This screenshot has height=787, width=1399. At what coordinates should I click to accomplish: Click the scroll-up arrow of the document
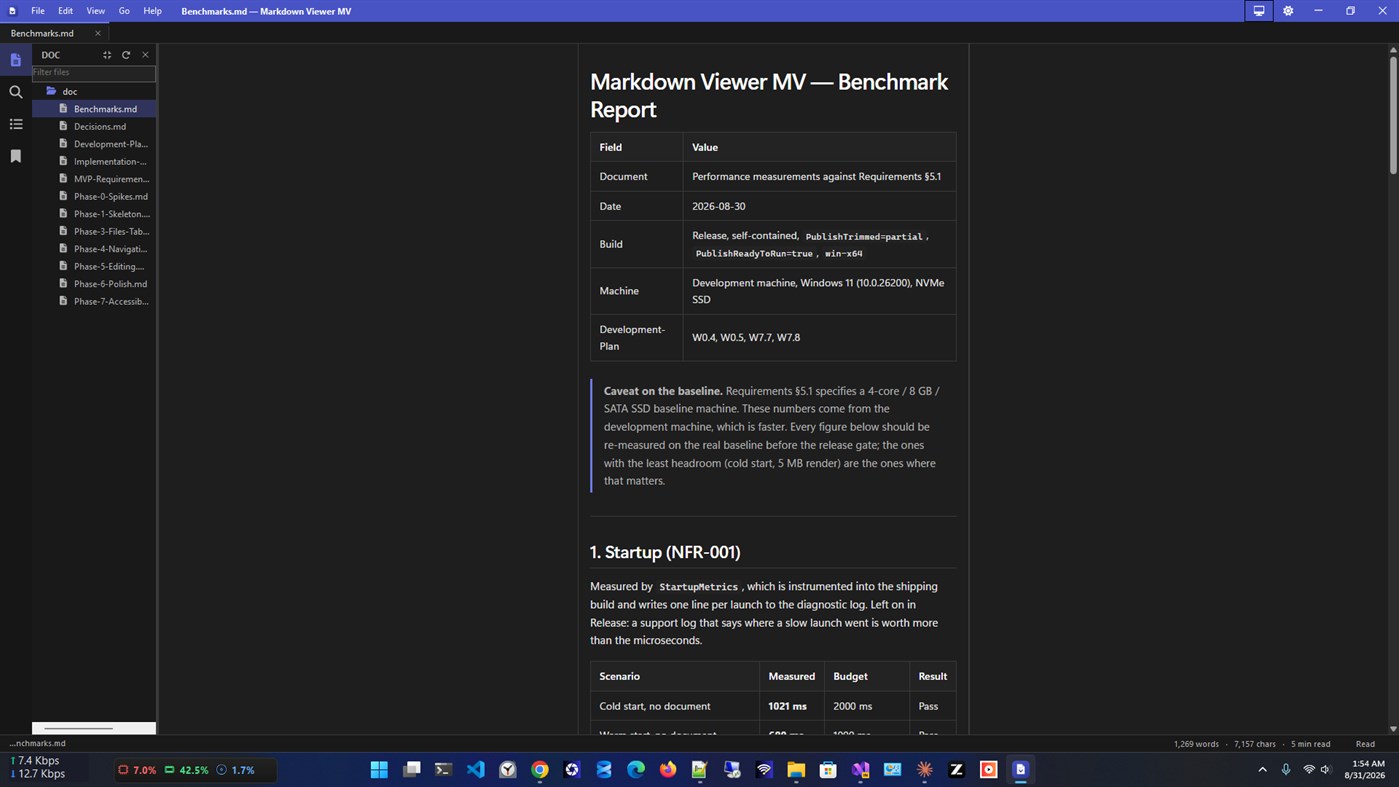pyautogui.click(x=1392, y=49)
